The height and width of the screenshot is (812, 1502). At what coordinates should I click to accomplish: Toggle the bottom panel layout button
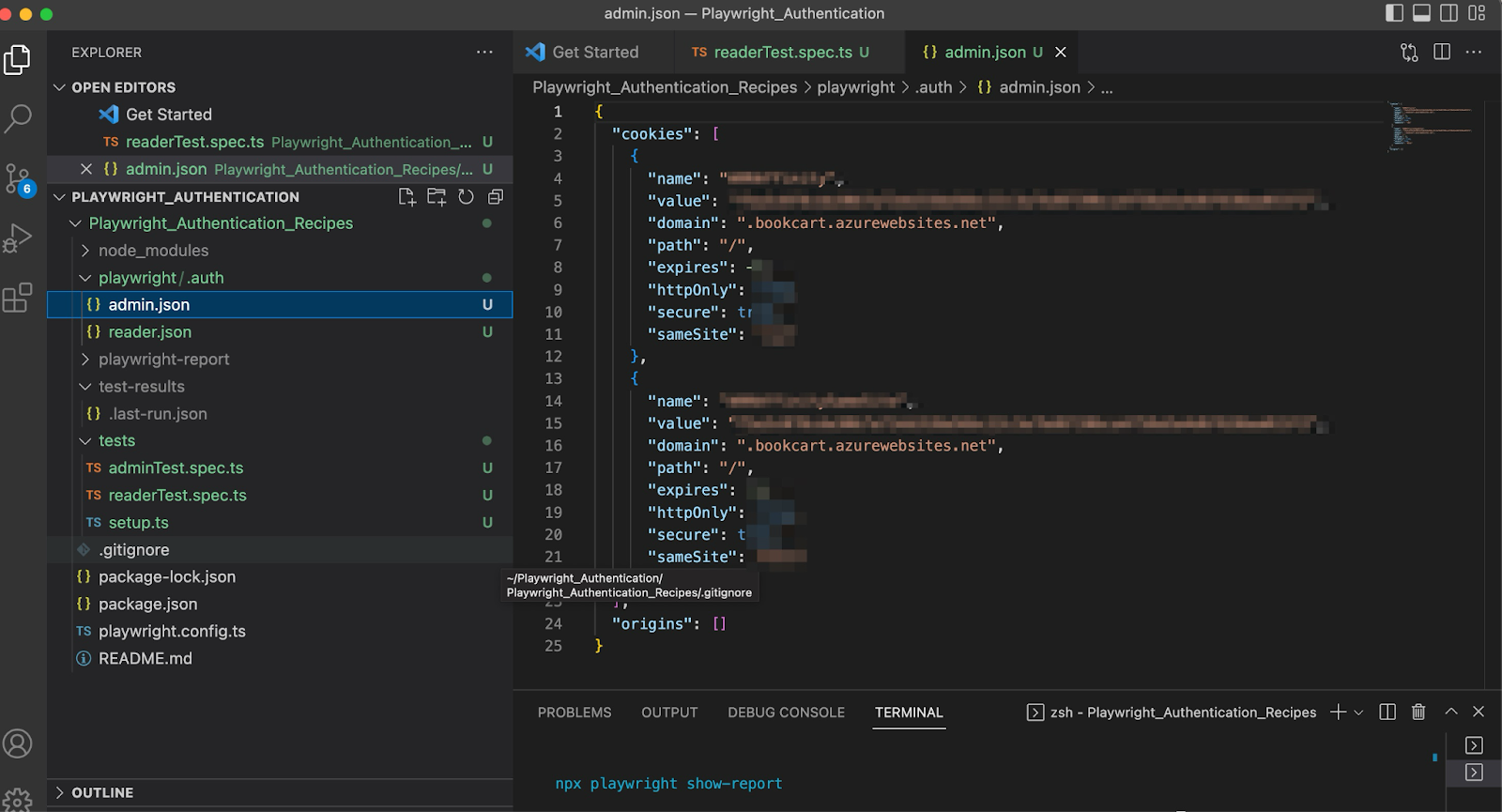click(1421, 13)
